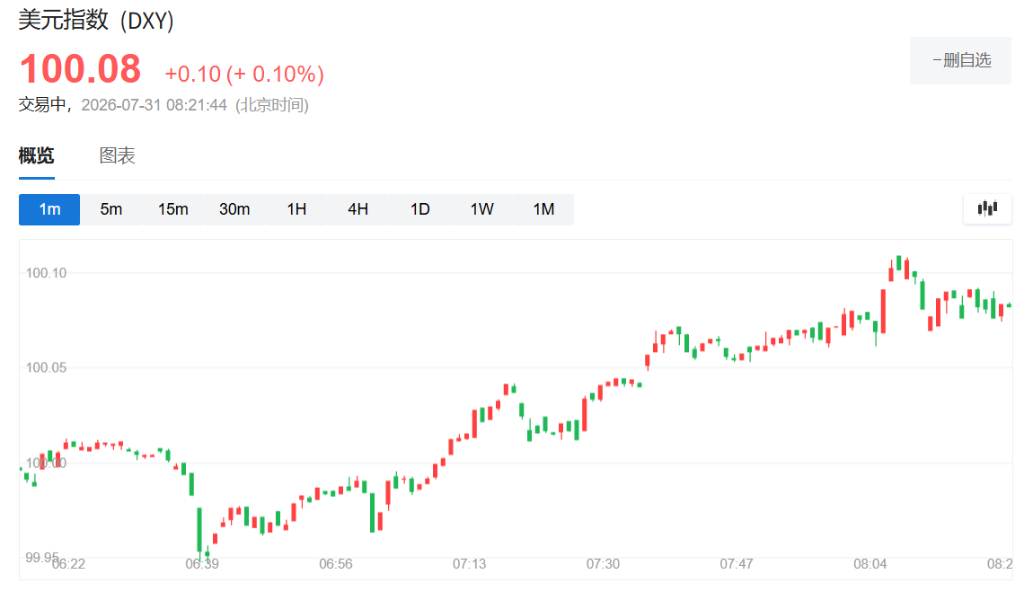
Task: Switch to the 15m timeframe
Action: click(x=173, y=210)
